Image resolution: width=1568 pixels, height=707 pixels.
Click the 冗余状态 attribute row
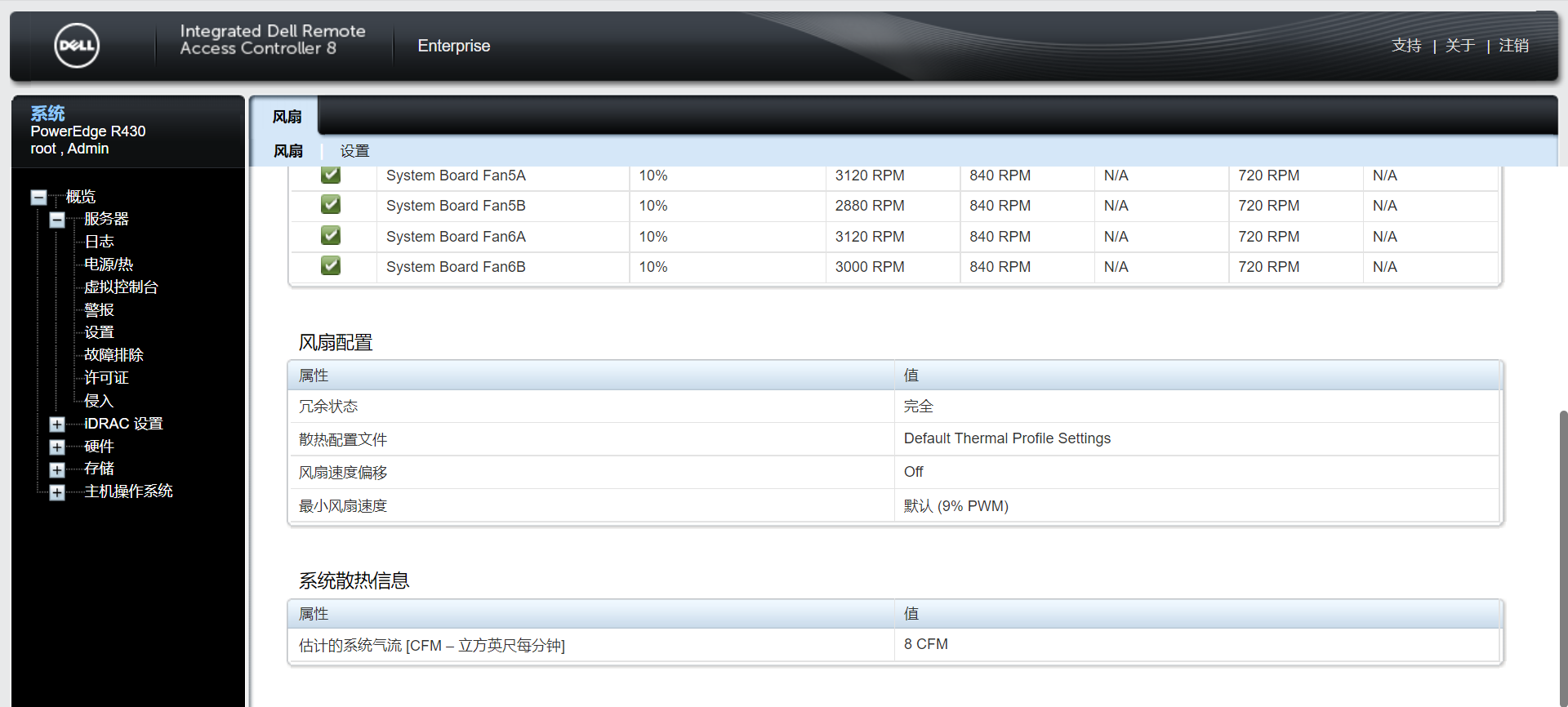click(894, 407)
